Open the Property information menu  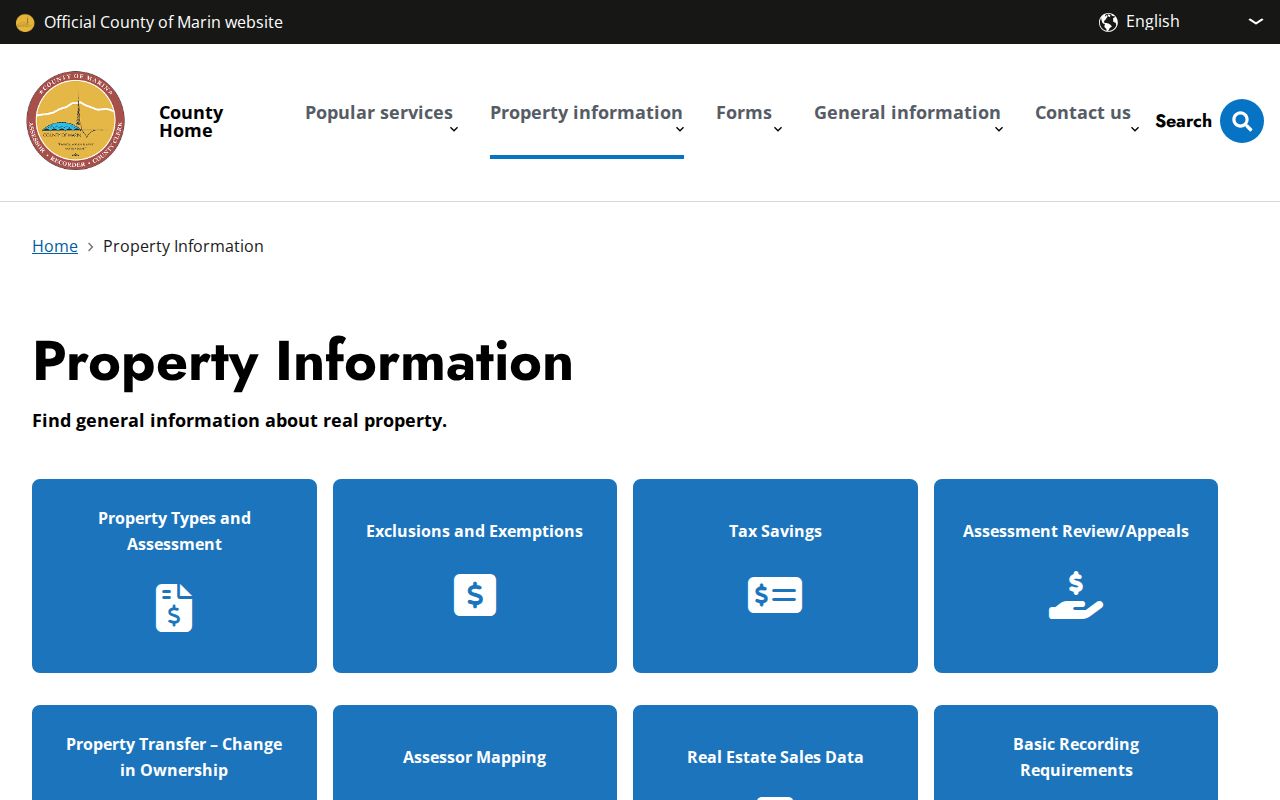tap(586, 113)
